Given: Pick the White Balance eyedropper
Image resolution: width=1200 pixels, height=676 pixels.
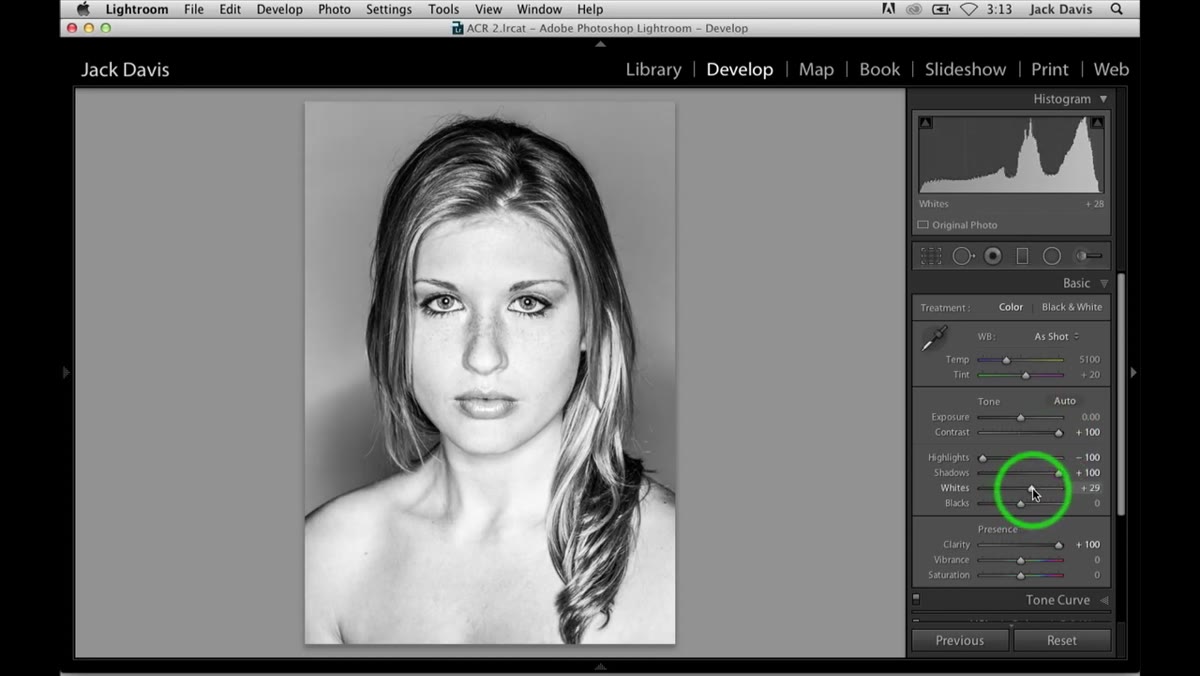Looking at the screenshot, I should 933,339.
